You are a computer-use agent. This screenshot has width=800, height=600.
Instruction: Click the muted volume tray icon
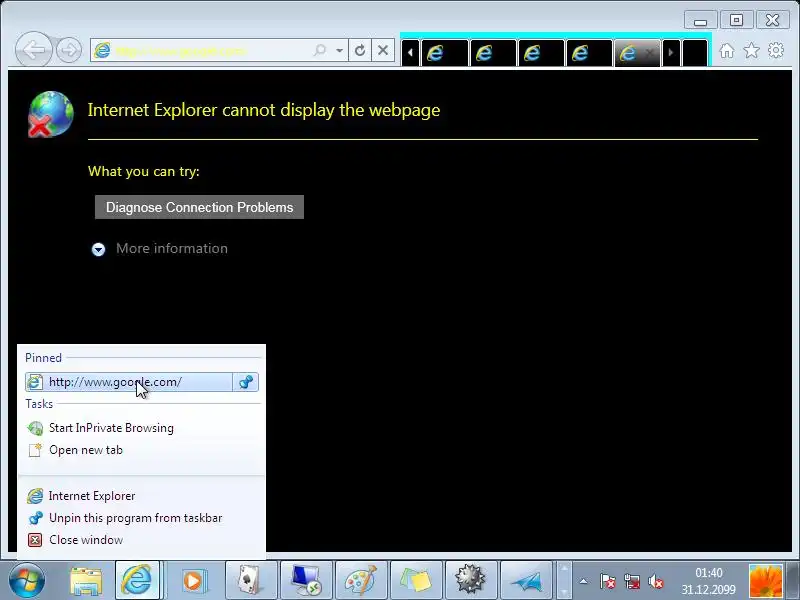tap(656, 581)
